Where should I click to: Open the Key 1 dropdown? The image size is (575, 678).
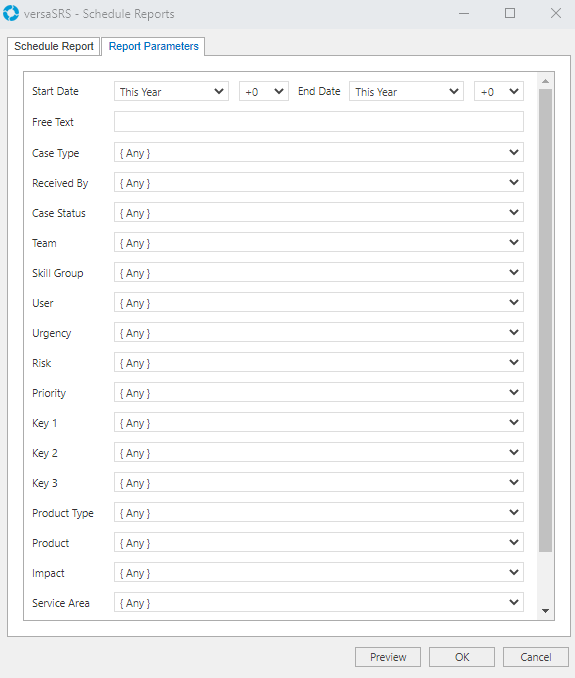319,422
